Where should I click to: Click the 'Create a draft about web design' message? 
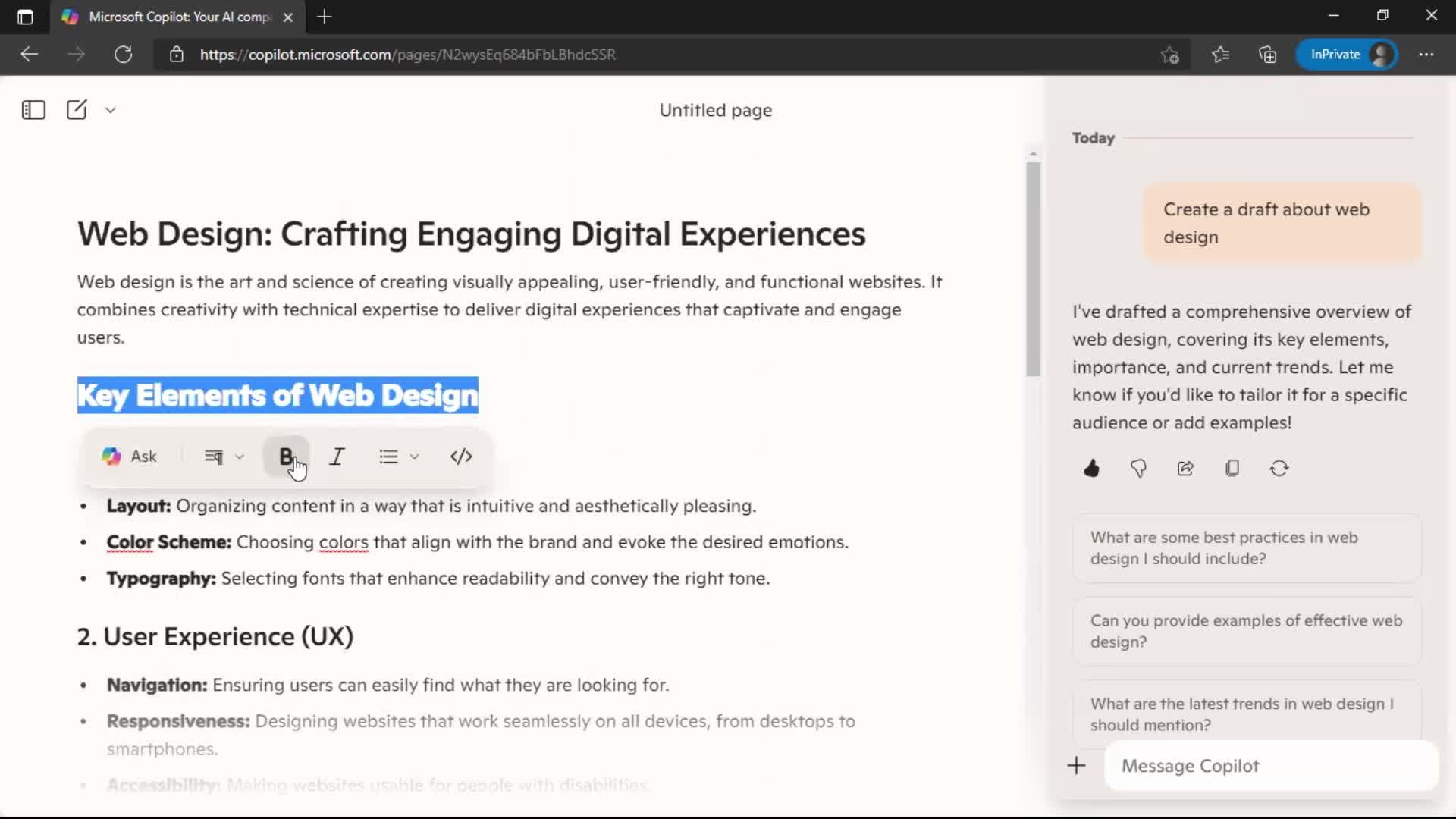pos(1282,223)
